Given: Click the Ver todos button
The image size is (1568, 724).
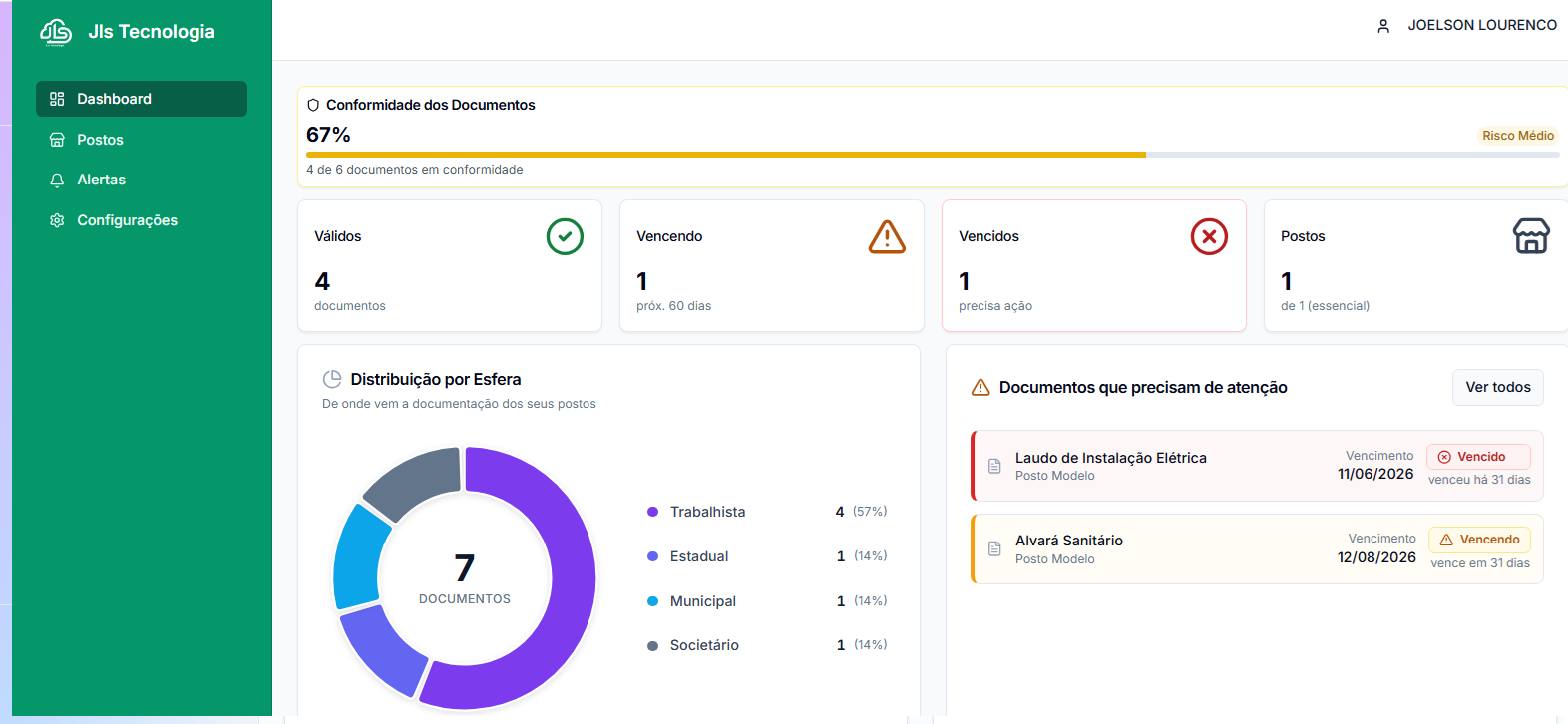Looking at the screenshot, I should [x=1498, y=387].
